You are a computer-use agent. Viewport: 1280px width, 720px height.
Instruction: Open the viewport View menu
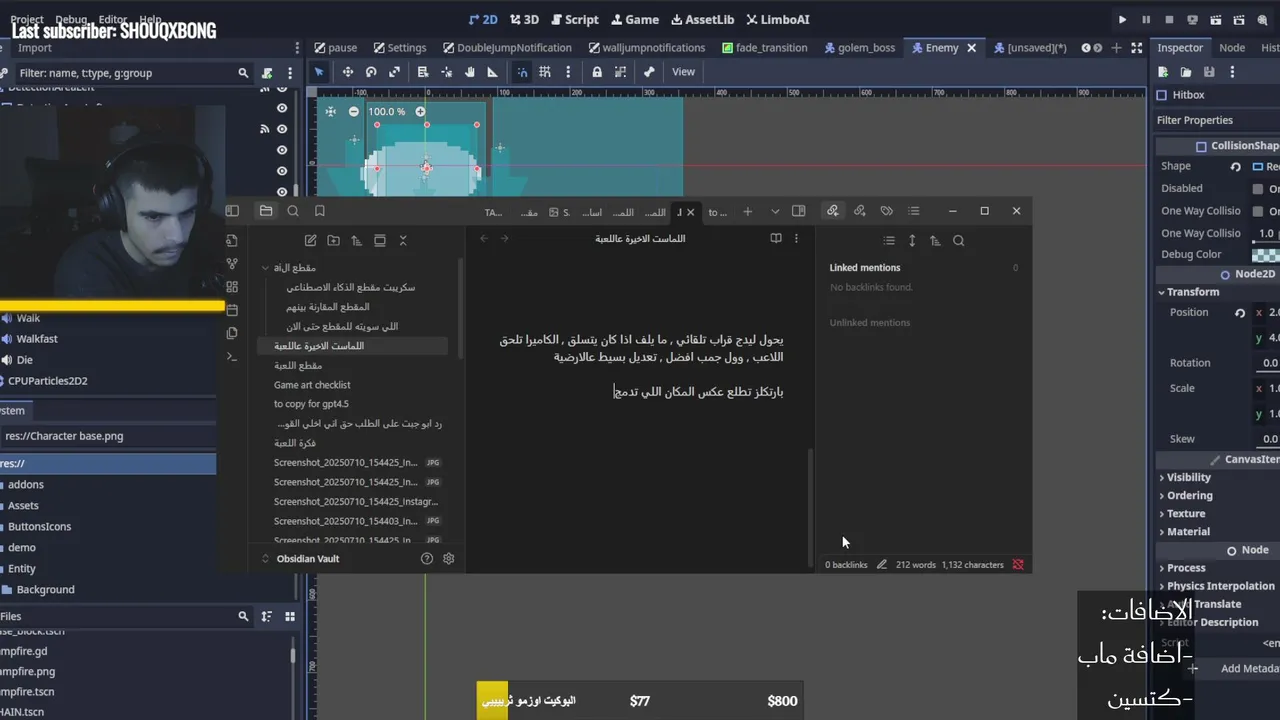pos(683,72)
